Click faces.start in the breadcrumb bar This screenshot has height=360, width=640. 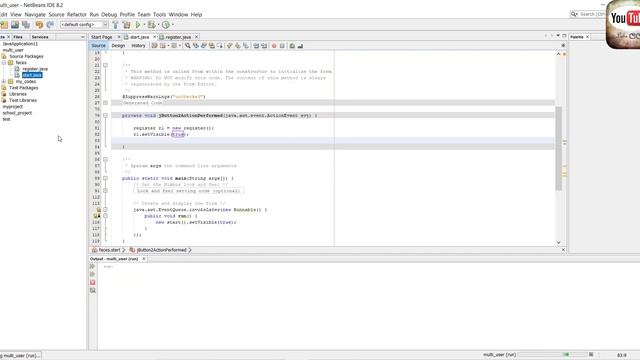(109, 250)
